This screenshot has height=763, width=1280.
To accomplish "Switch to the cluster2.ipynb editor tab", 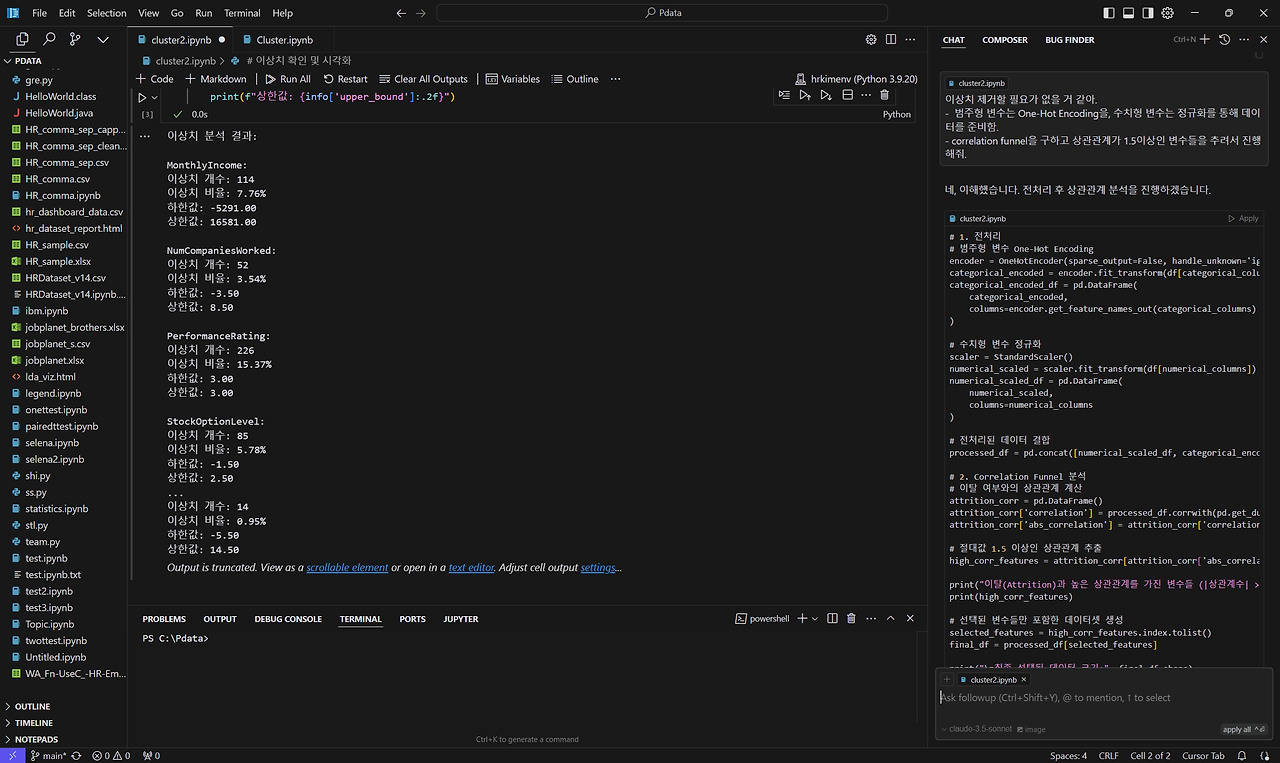I will [x=182, y=40].
